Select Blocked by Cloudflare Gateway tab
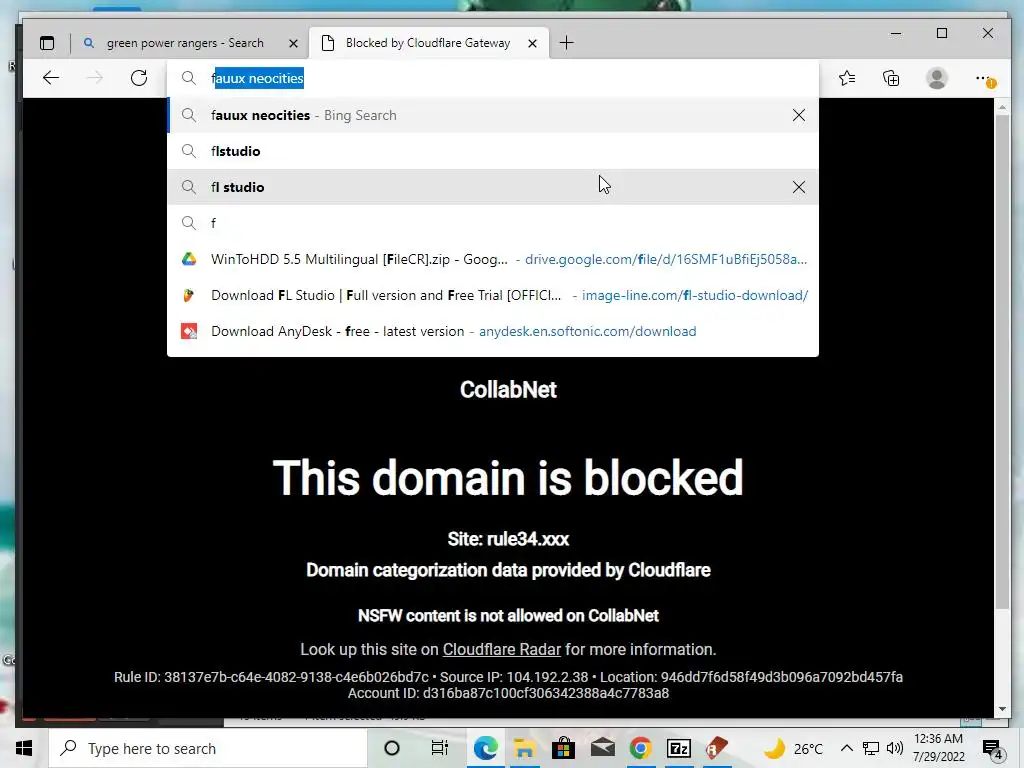Image resolution: width=1024 pixels, height=768 pixels. 428,43
